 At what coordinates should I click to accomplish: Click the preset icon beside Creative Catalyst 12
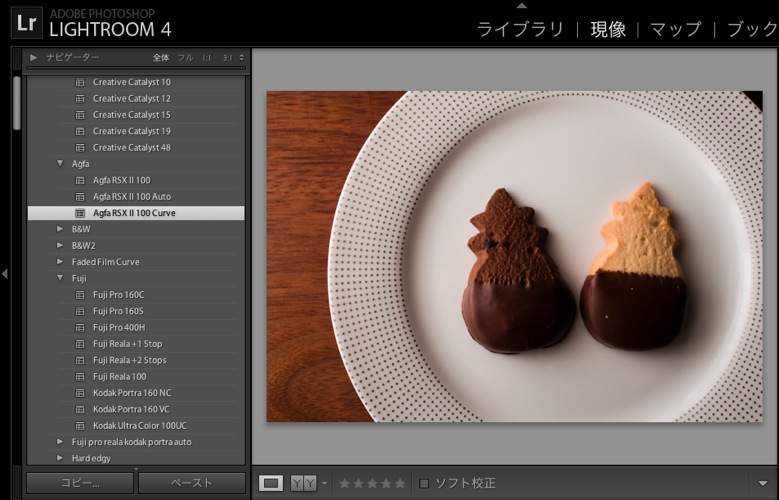[79, 99]
